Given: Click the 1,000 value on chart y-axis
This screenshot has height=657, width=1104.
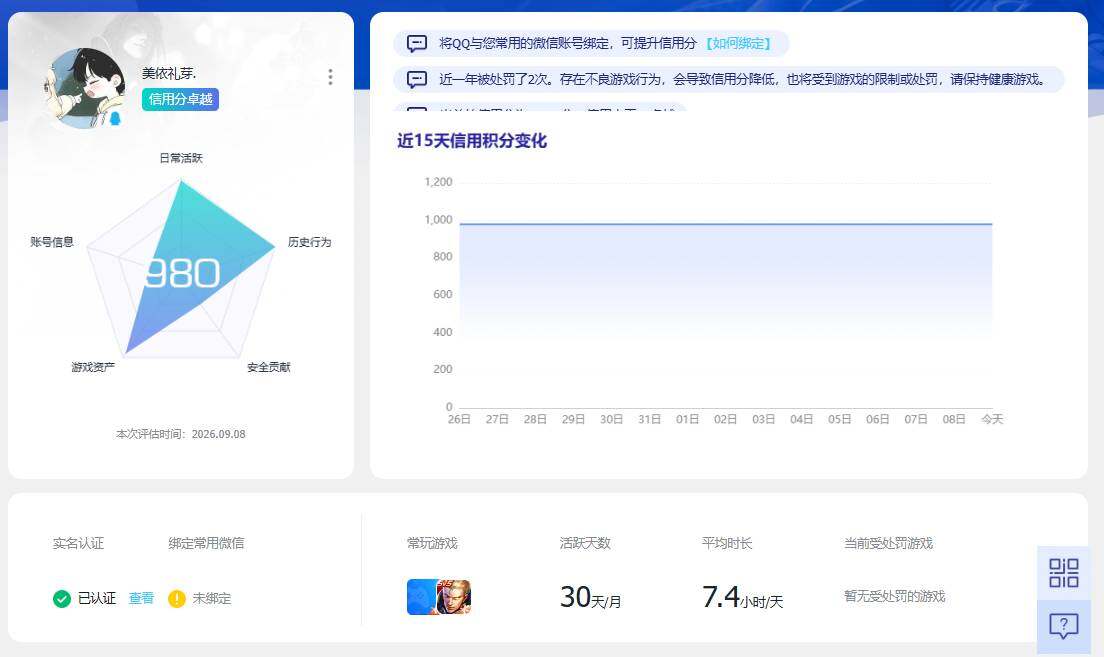Looking at the screenshot, I should tap(438, 220).
